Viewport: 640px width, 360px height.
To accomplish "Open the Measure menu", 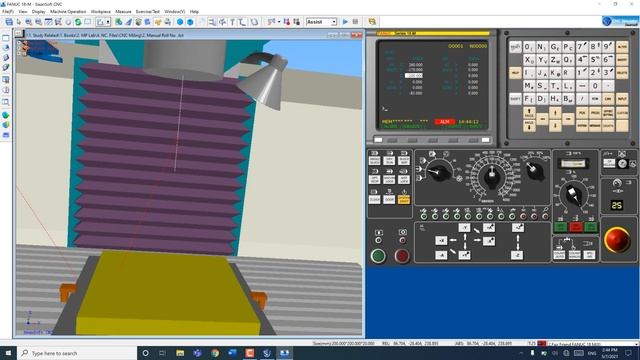I will point(123,11).
